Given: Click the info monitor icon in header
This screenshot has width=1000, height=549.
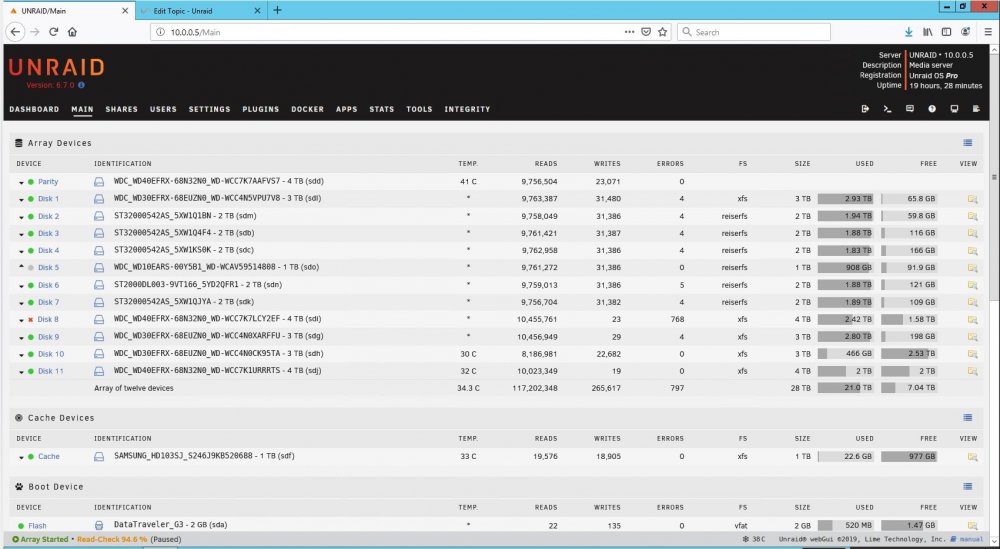Looking at the screenshot, I should pyautogui.click(x=954, y=109).
